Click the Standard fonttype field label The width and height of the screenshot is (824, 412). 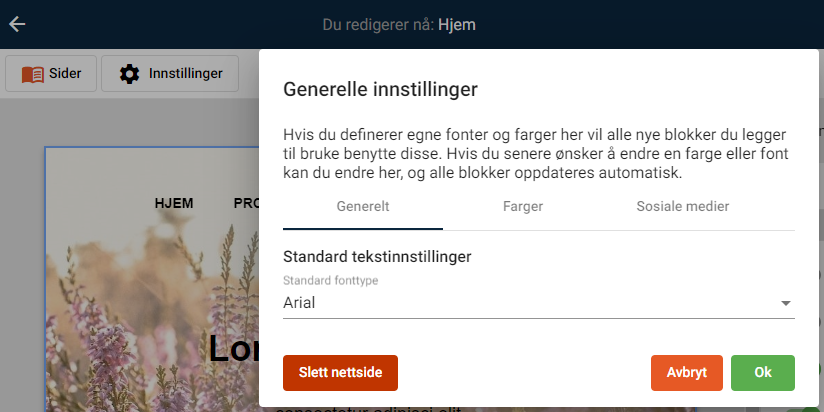point(330,281)
